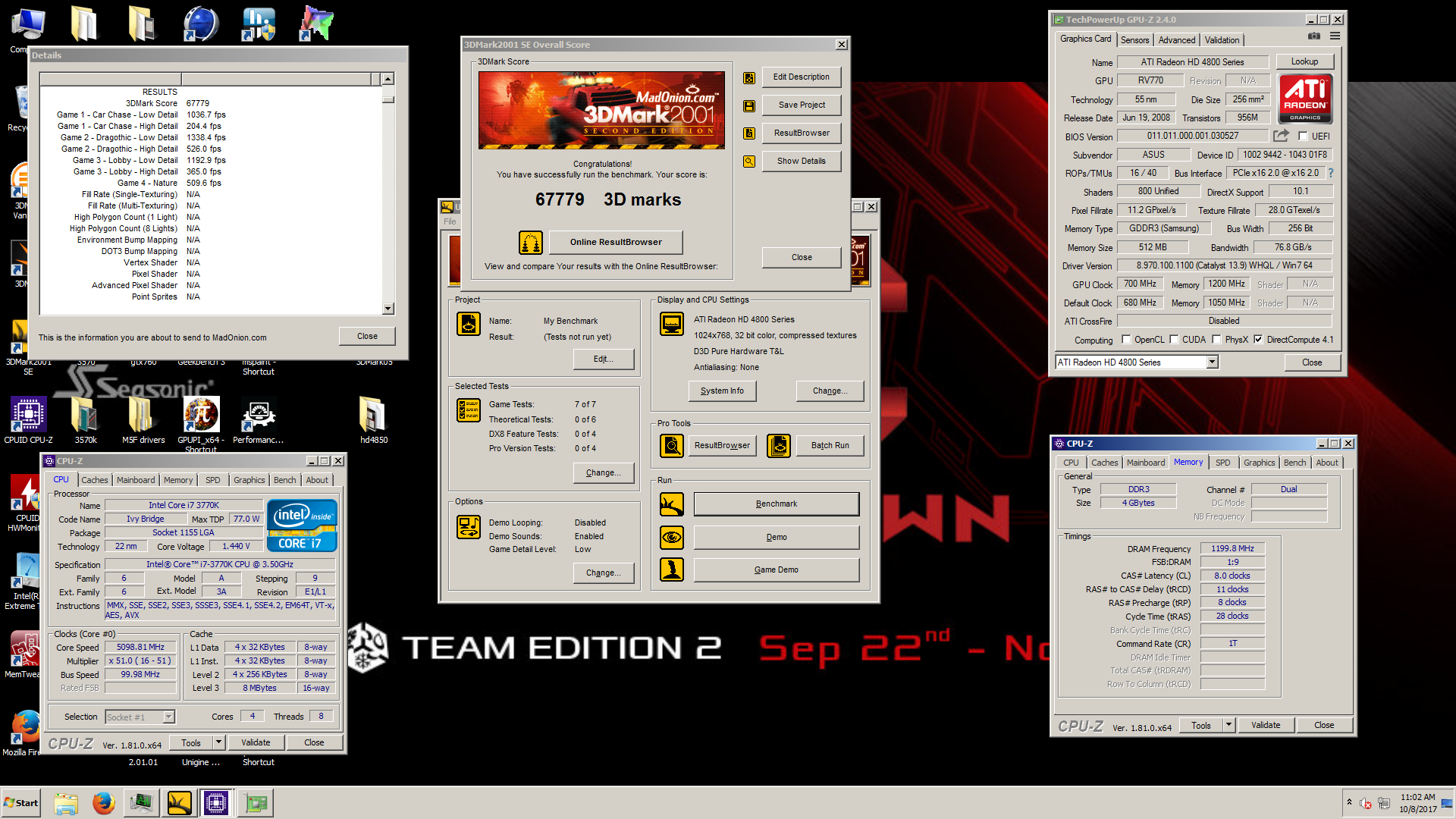Click the Benchmark run icon
Viewport: 1456px width, 819px height.
coord(672,504)
